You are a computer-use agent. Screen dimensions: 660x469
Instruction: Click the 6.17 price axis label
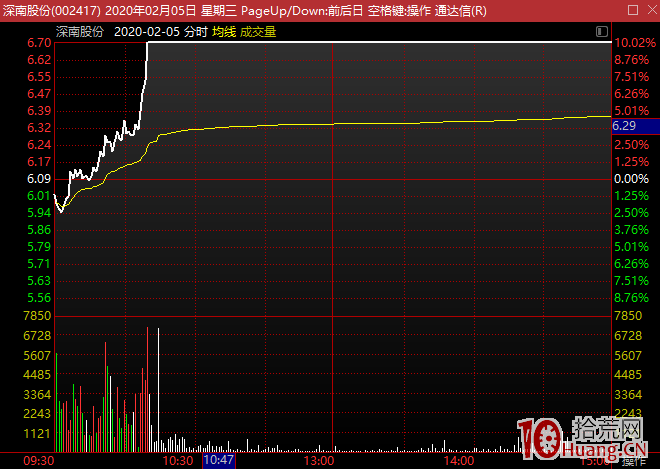39,162
